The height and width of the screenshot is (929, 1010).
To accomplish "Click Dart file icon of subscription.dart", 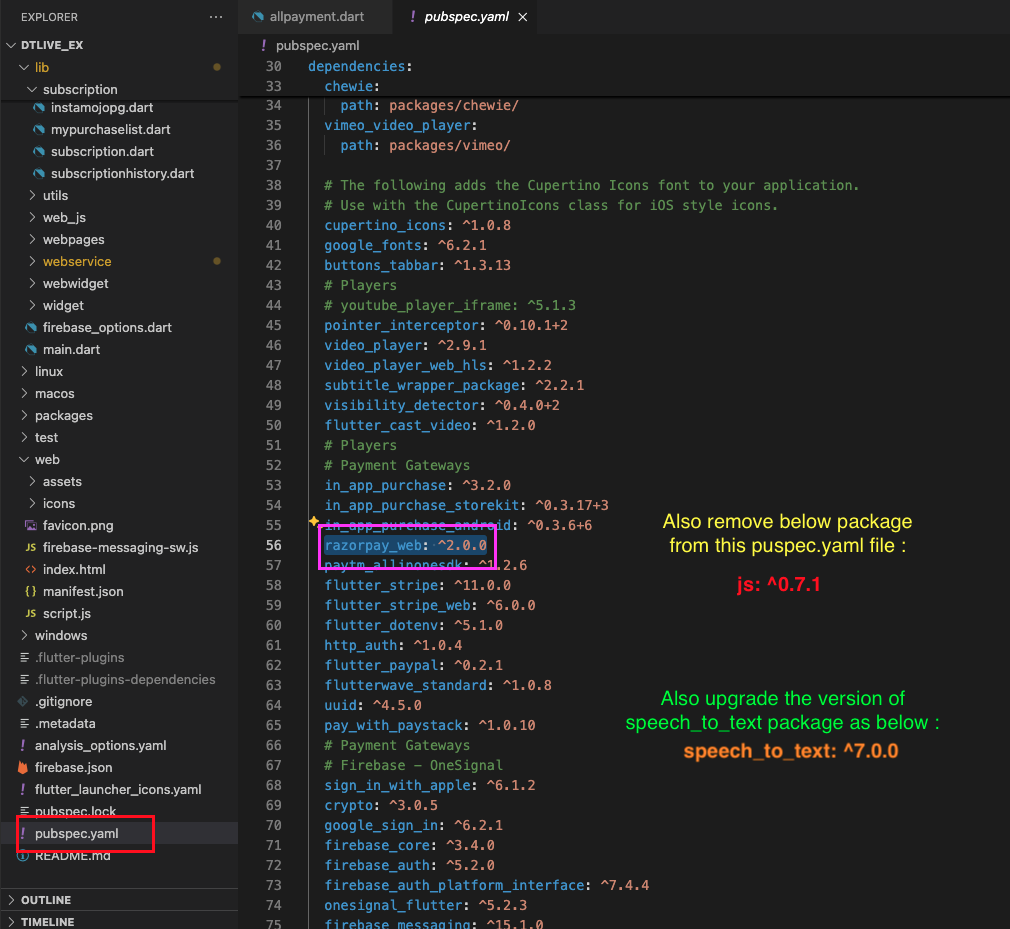I will click(x=39, y=151).
